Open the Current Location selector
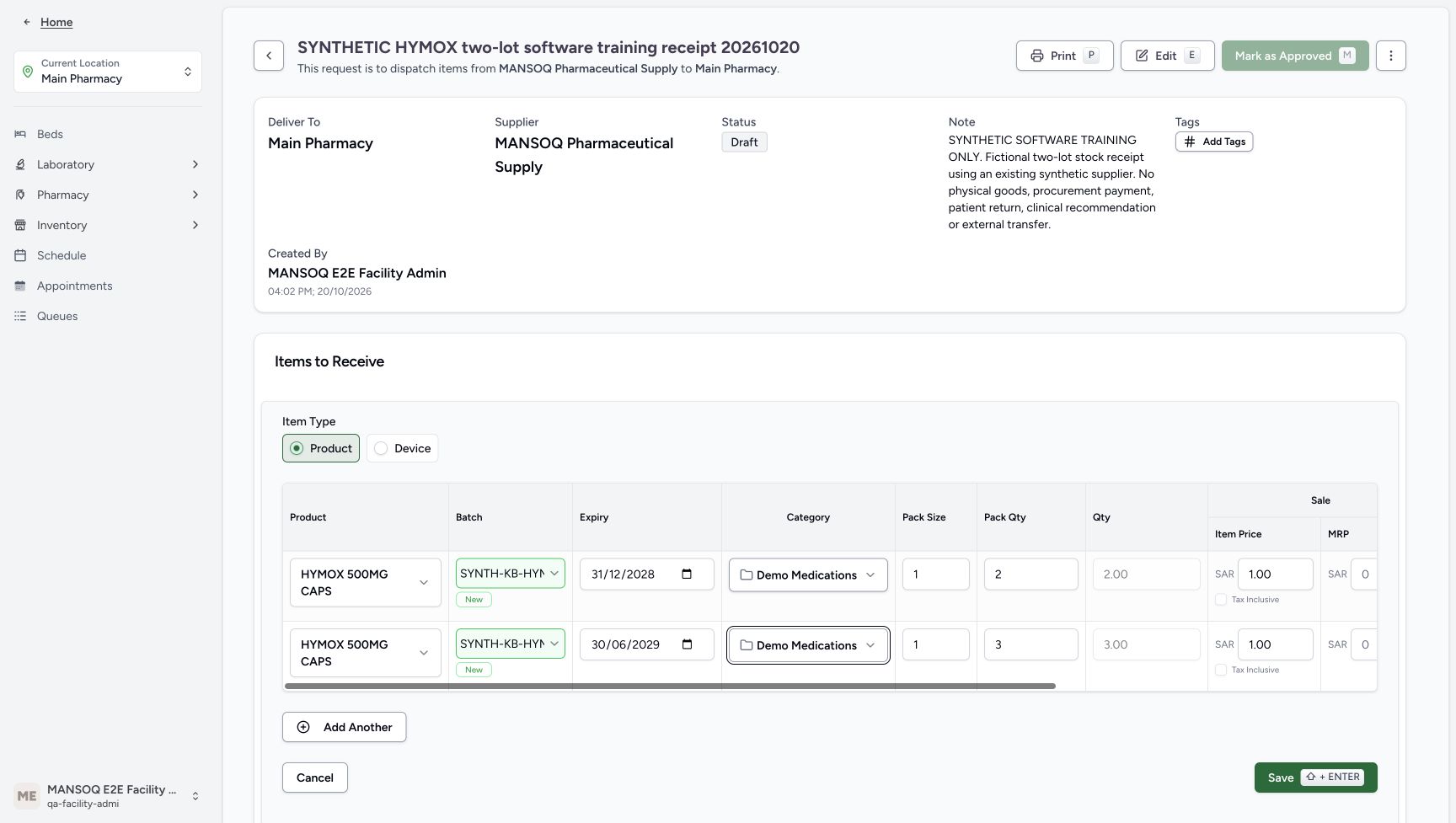The width and height of the screenshot is (1456, 823). [108, 72]
